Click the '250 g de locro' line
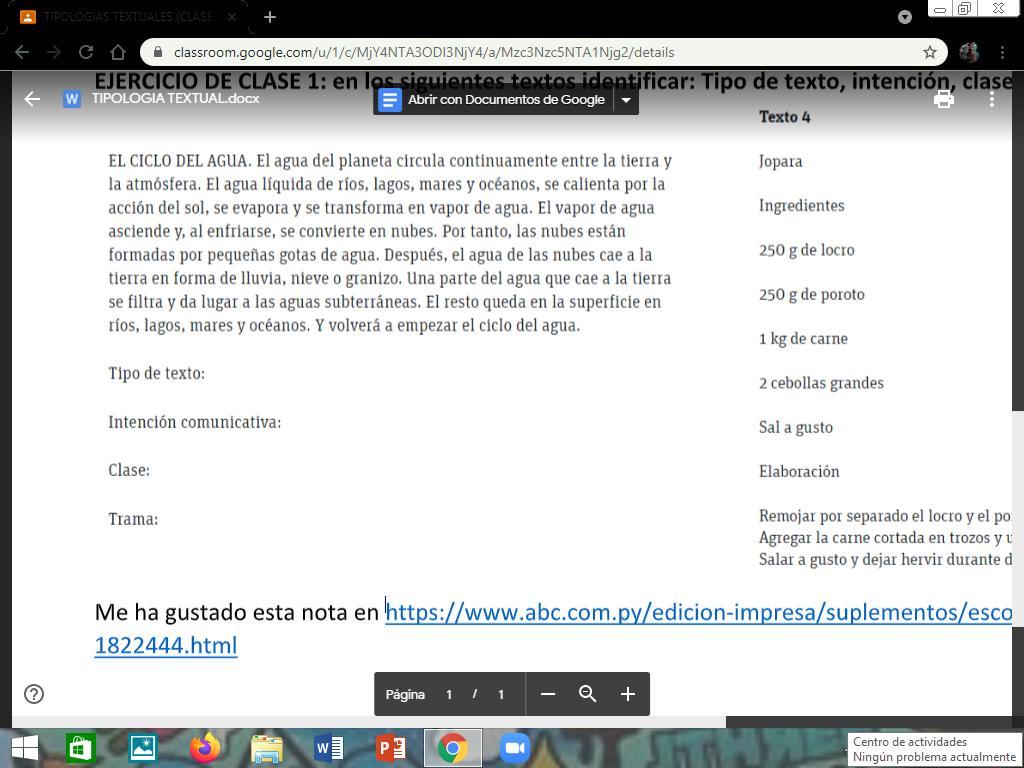Viewport: 1024px width, 768px height. [x=807, y=250]
